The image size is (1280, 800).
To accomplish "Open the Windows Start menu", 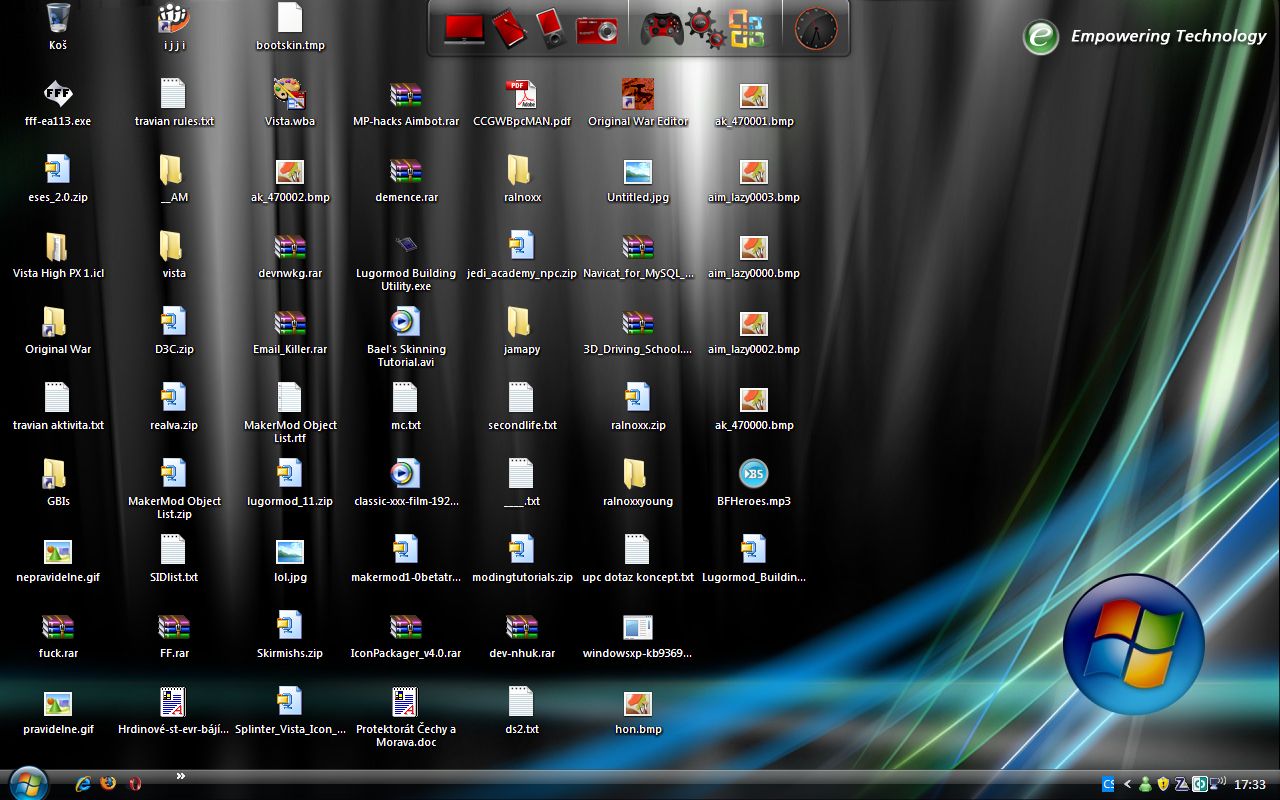I will click(x=27, y=783).
